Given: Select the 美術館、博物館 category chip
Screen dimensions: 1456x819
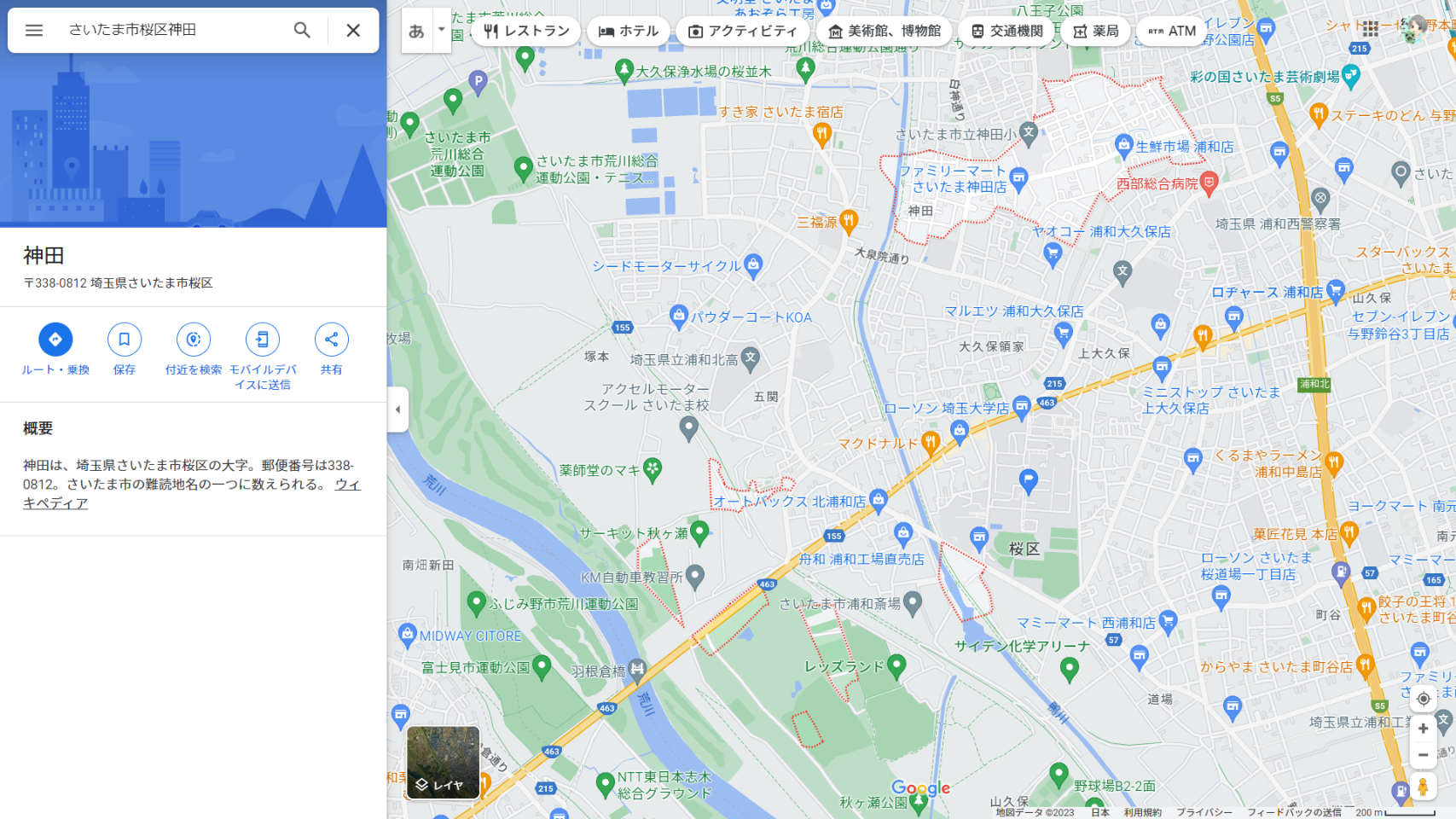Looking at the screenshot, I should pos(885,31).
